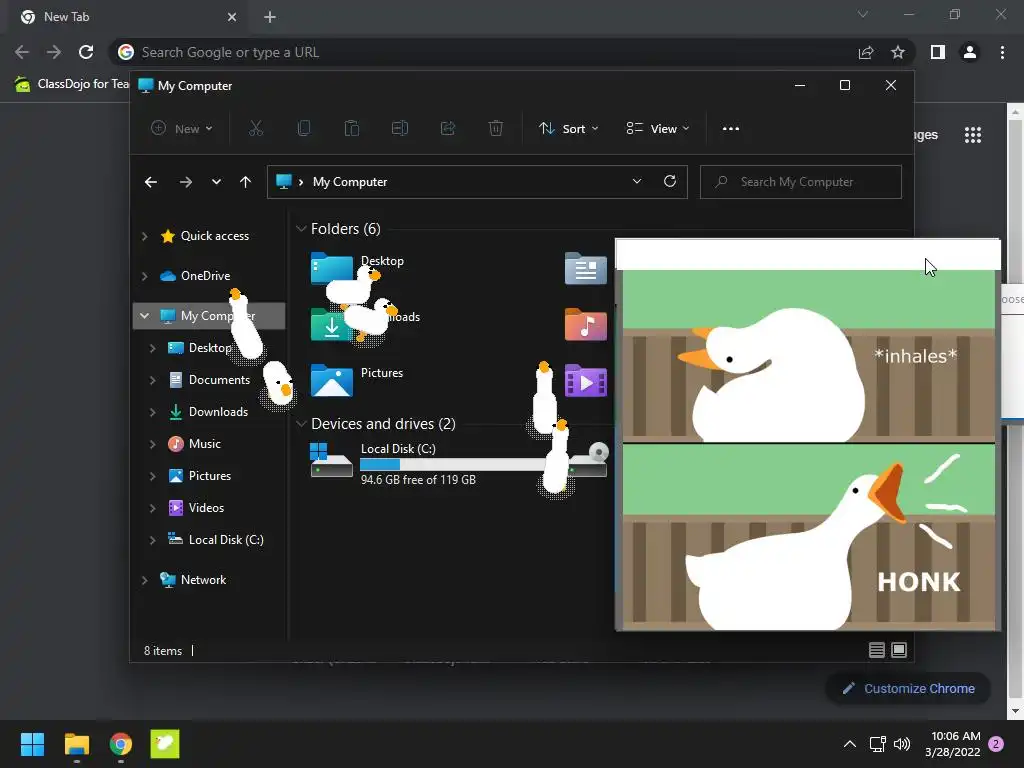
Task: Open the volume speaker tray icon
Action: (902, 744)
